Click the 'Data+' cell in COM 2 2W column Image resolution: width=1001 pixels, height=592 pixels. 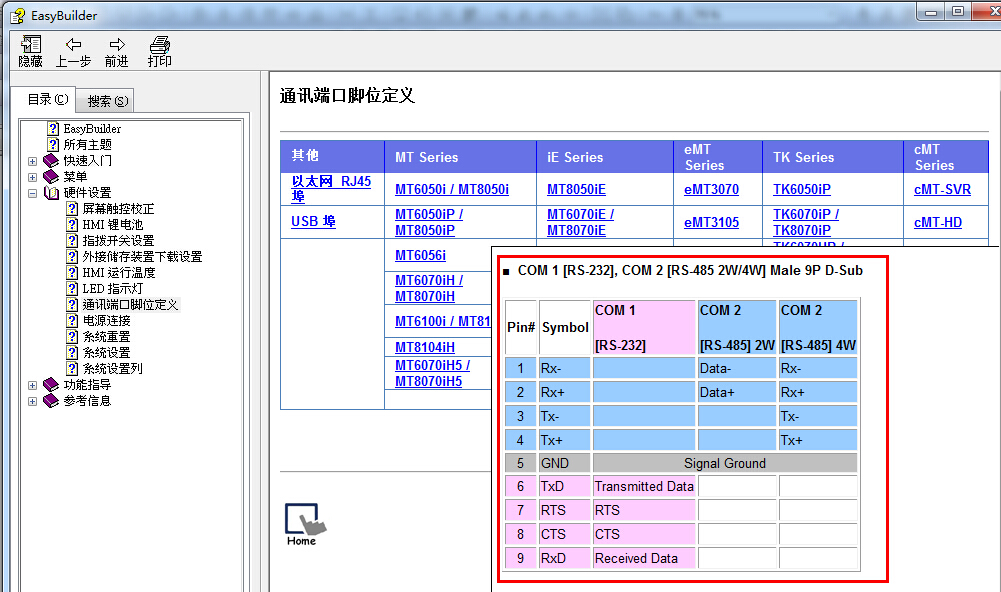pyautogui.click(x=737, y=392)
